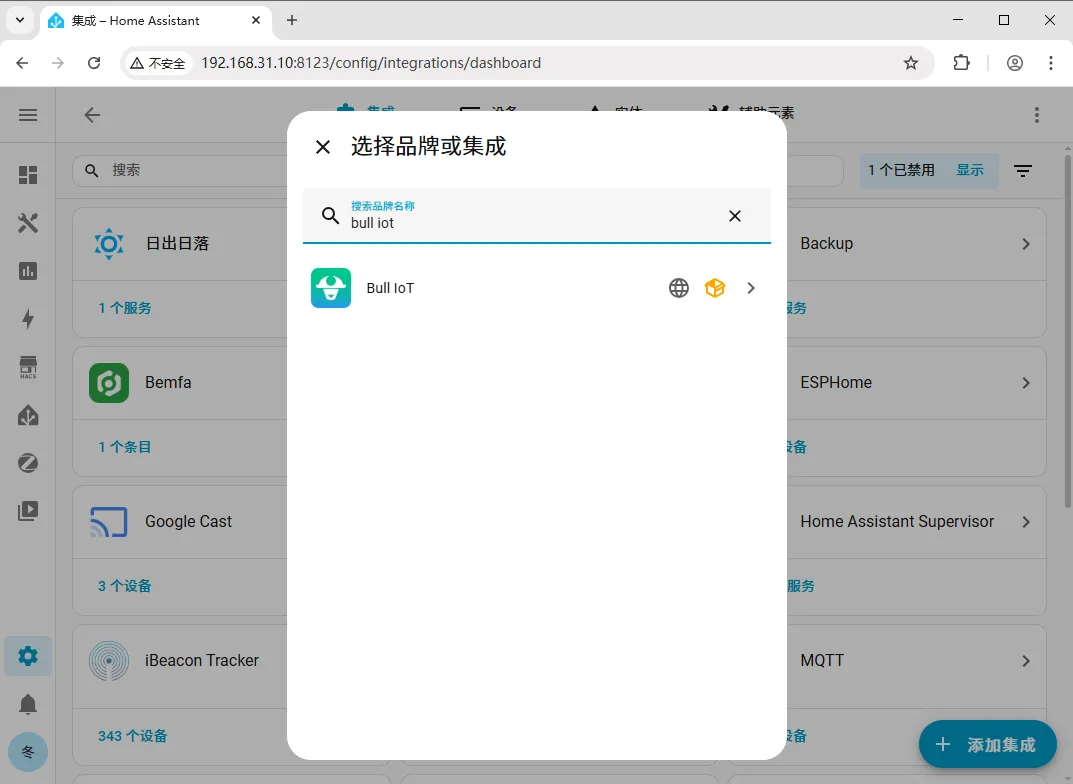The width and height of the screenshot is (1073, 784).
Task: Click the Bull IoT logo icon
Action: pos(331,288)
